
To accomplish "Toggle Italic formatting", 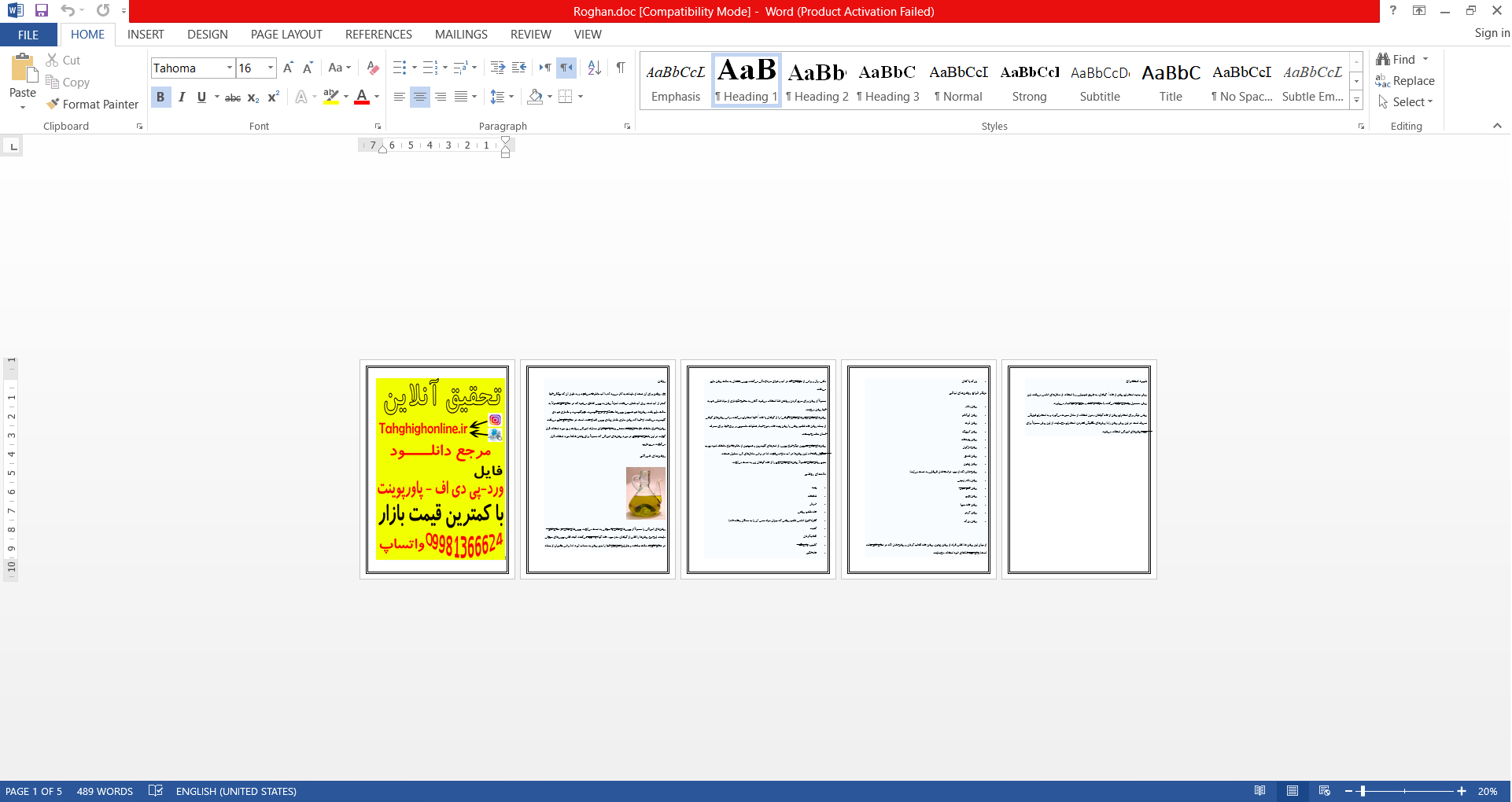I will pos(182,97).
